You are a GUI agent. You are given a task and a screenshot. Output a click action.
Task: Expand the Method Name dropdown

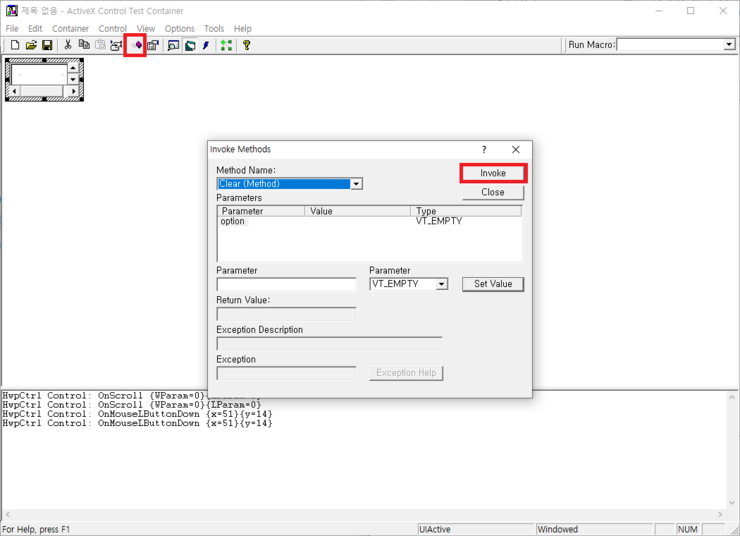(356, 184)
